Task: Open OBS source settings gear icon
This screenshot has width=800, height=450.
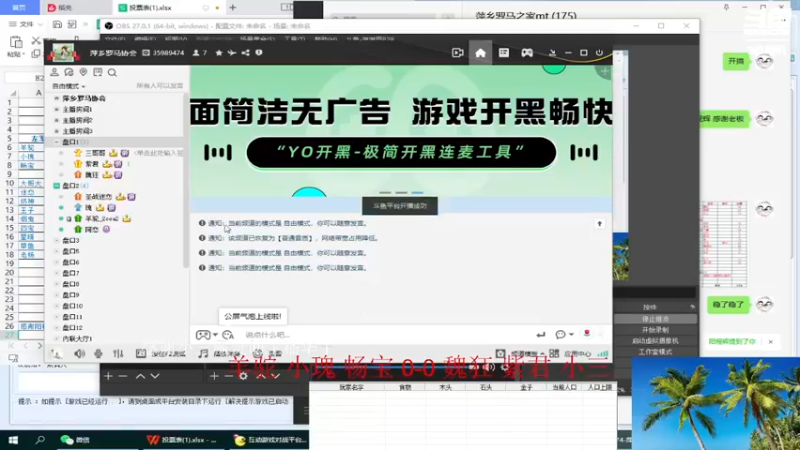Action: pyautogui.click(x=243, y=376)
